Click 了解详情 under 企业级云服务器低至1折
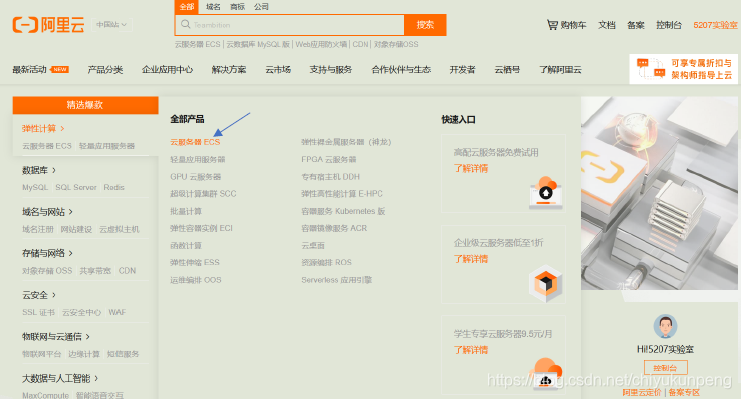This screenshot has height=399, width=741. click(x=471, y=260)
